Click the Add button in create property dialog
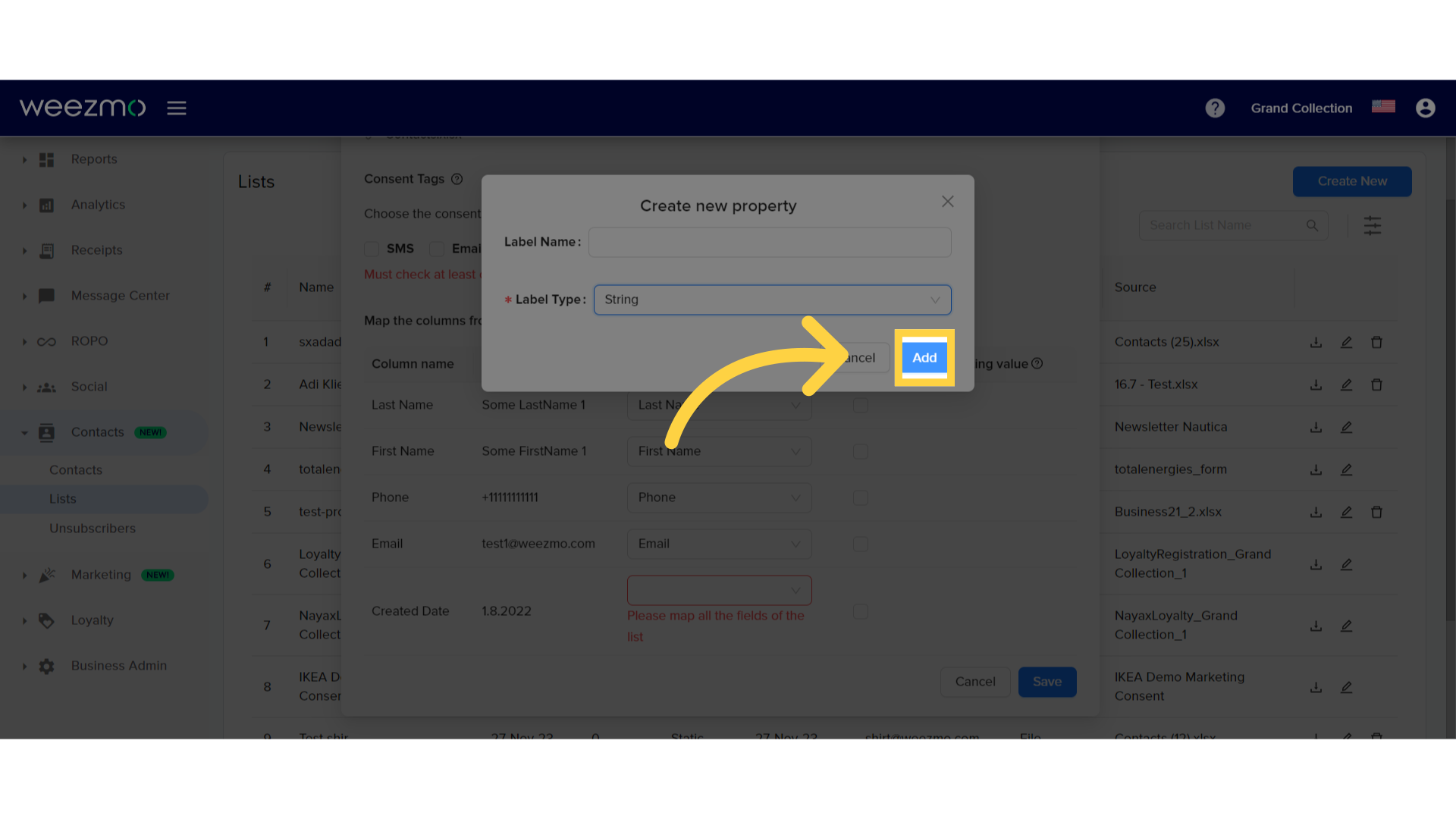Viewport: 1456px width, 819px height. [x=924, y=358]
